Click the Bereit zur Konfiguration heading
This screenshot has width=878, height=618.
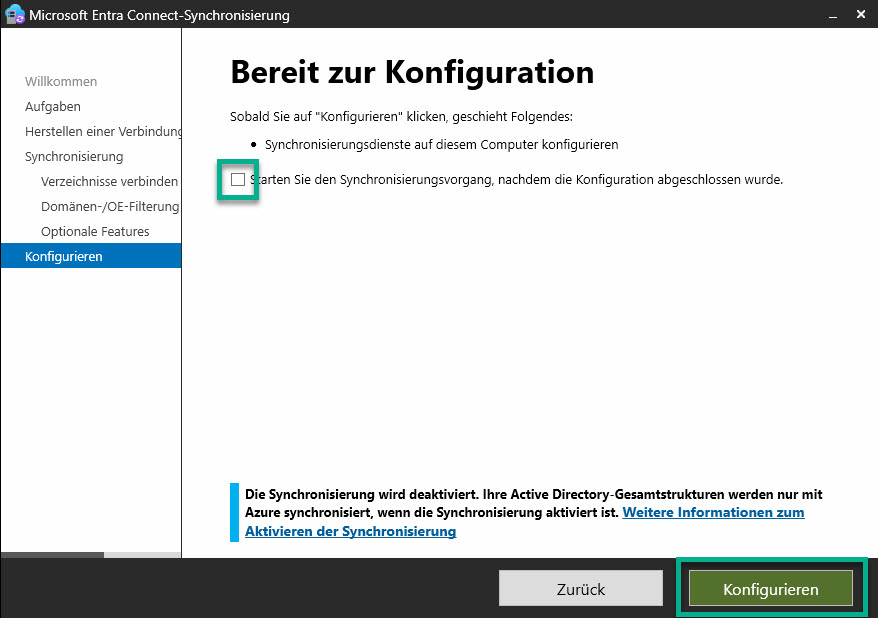(x=412, y=72)
